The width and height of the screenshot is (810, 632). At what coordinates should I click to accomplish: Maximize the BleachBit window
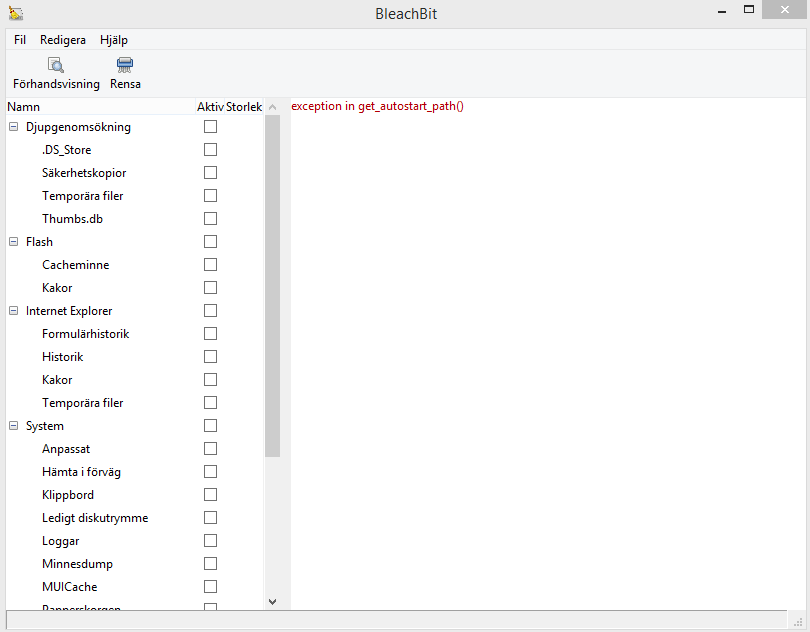tap(749, 9)
